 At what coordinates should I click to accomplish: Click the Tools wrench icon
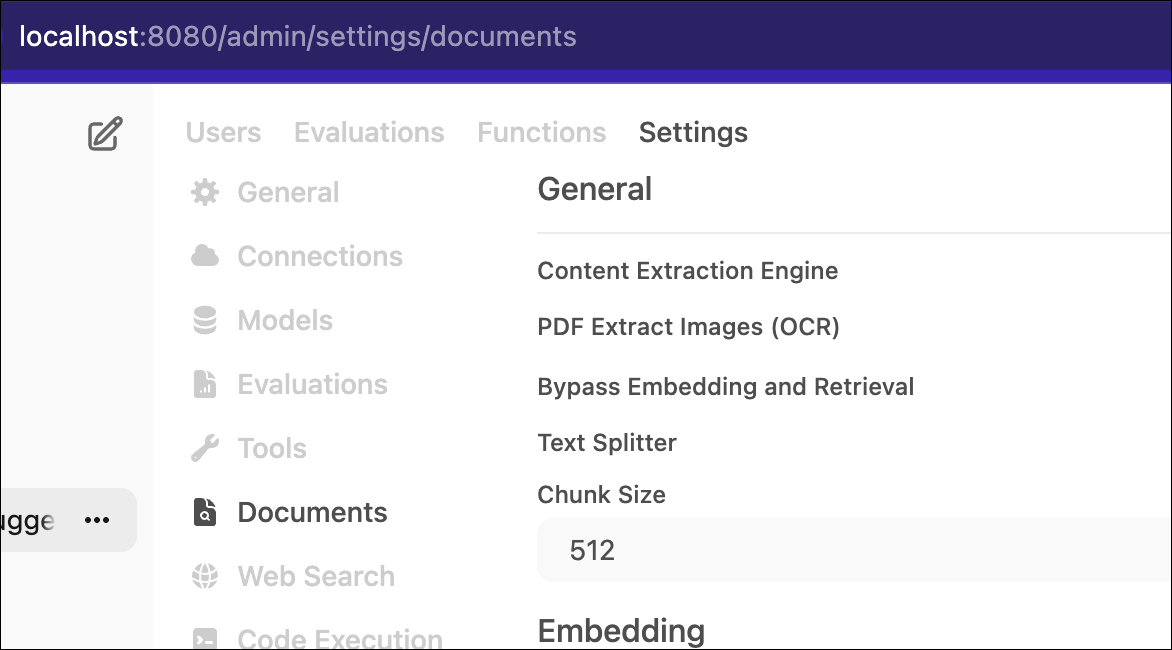tap(205, 448)
